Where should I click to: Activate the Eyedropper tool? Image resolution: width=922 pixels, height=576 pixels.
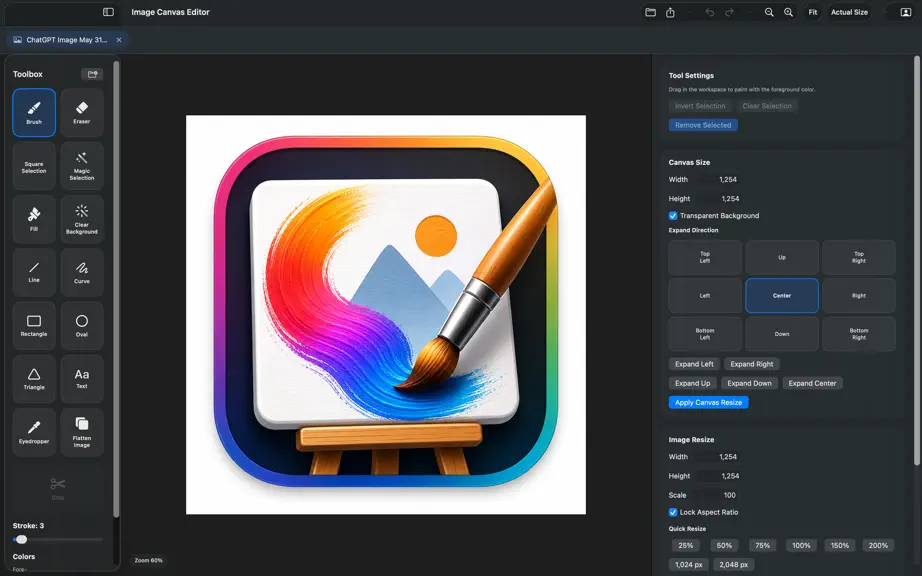point(34,433)
